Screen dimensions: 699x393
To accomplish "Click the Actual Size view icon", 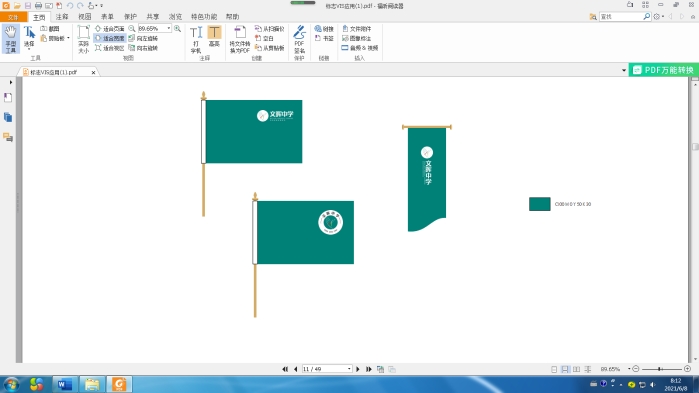I will 83,39.
